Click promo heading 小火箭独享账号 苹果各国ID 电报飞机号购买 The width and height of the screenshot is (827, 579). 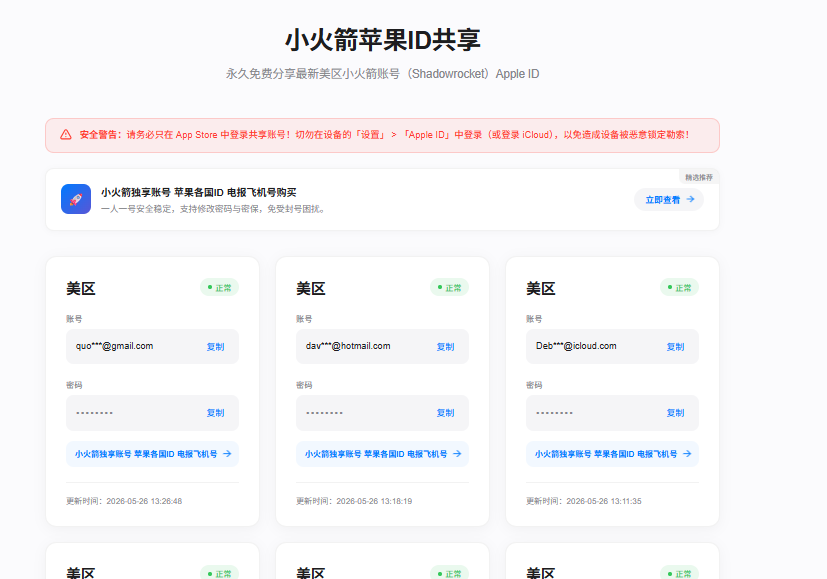[x=199, y=192]
